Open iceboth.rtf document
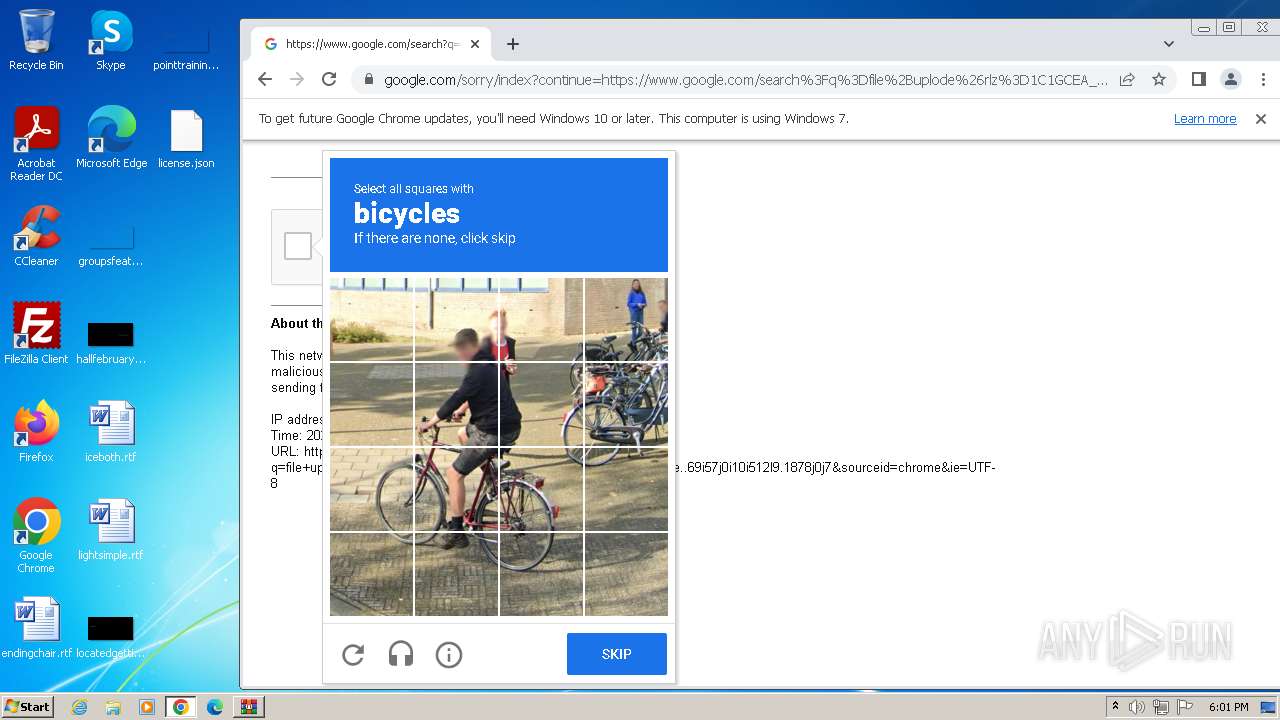This screenshot has width=1280, height=720. coord(111,432)
